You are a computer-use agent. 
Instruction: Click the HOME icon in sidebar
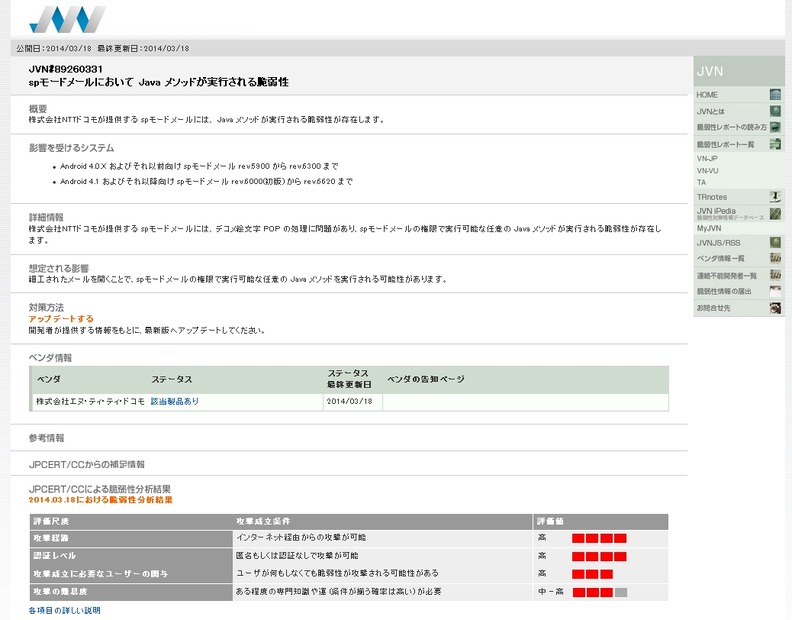[775, 94]
